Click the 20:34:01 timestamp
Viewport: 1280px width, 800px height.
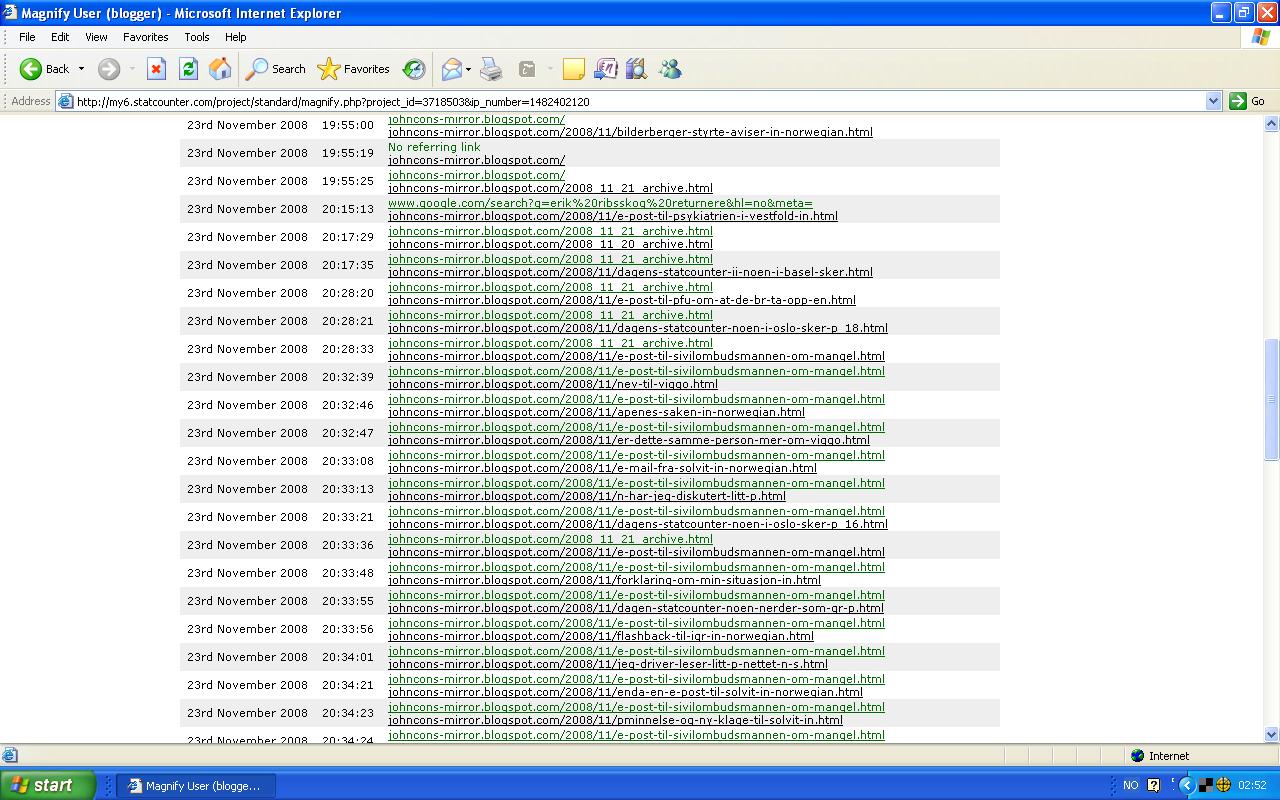coord(348,657)
